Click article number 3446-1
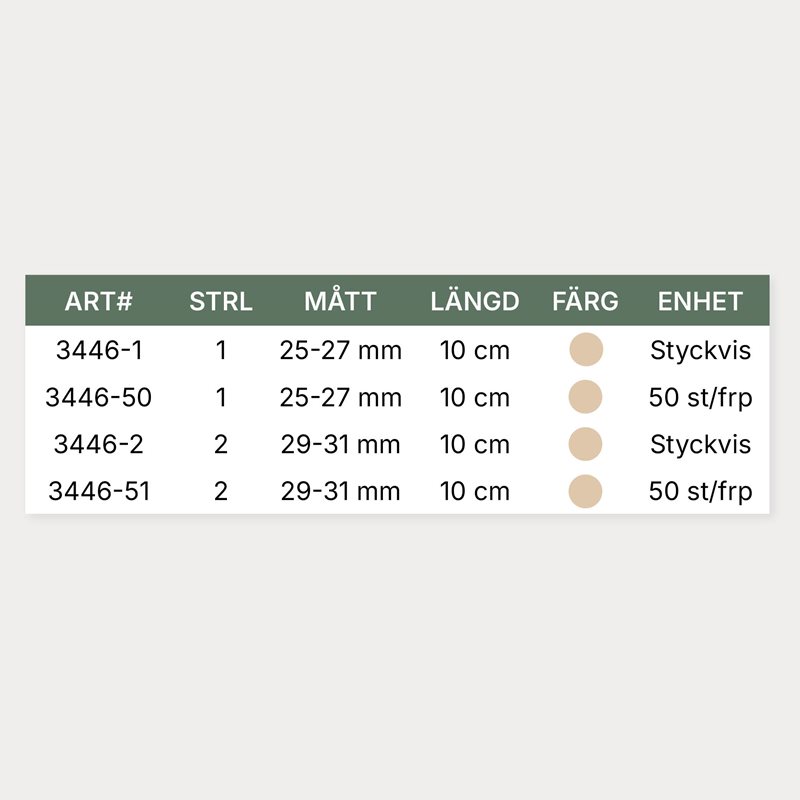 (x=99, y=350)
